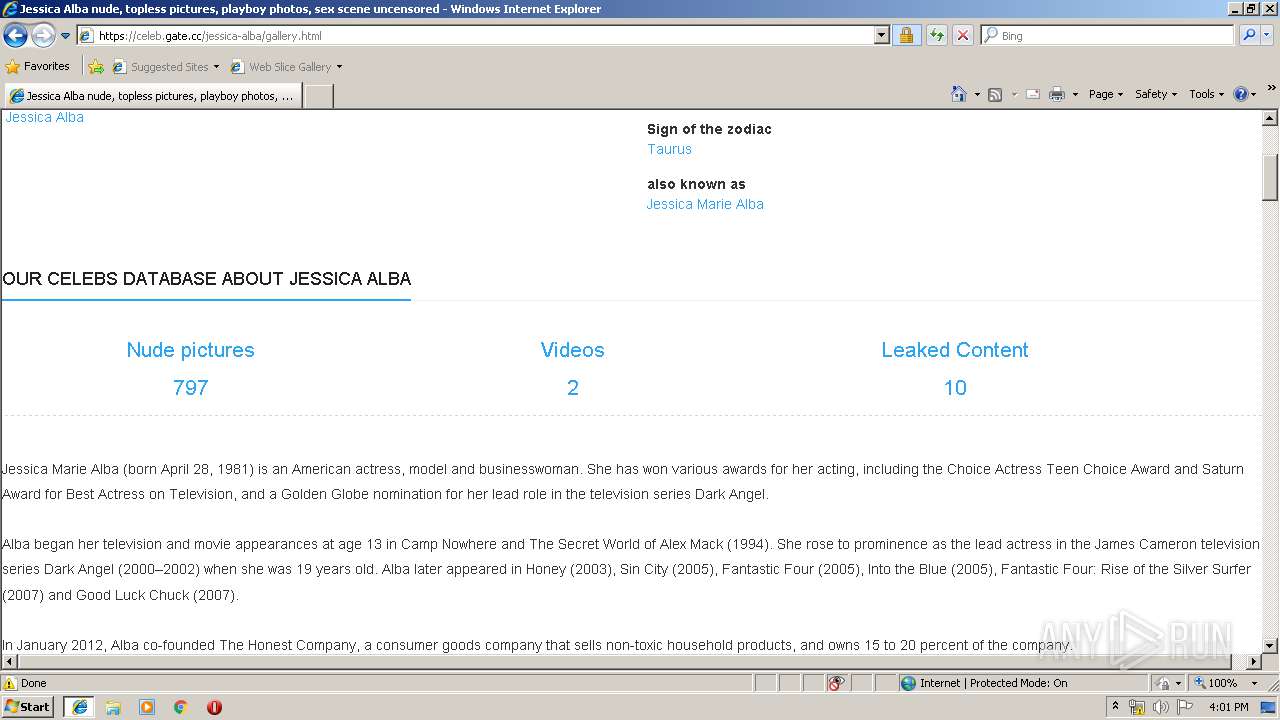Click the search magnifier button

[x=1249, y=35]
